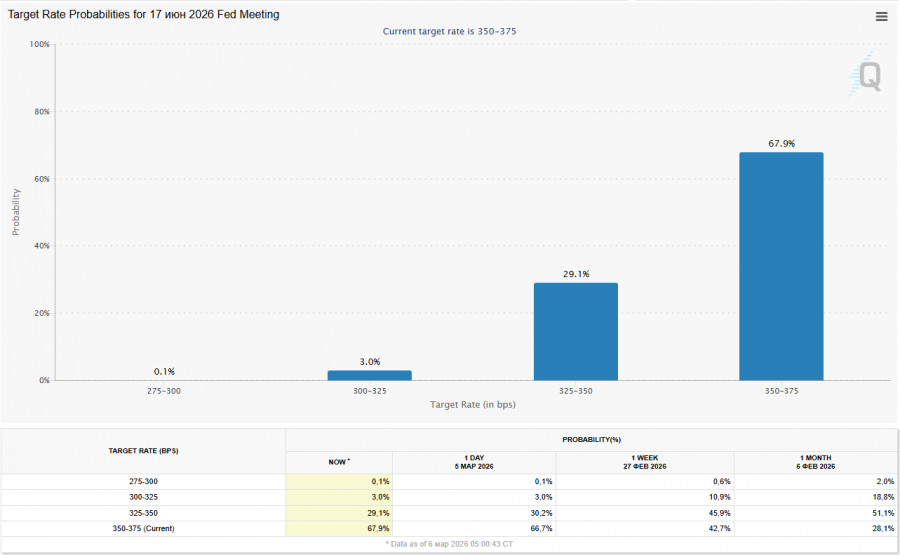Select the 325-350 table row label
This screenshot has height=555, width=900.
coord(143,513)
